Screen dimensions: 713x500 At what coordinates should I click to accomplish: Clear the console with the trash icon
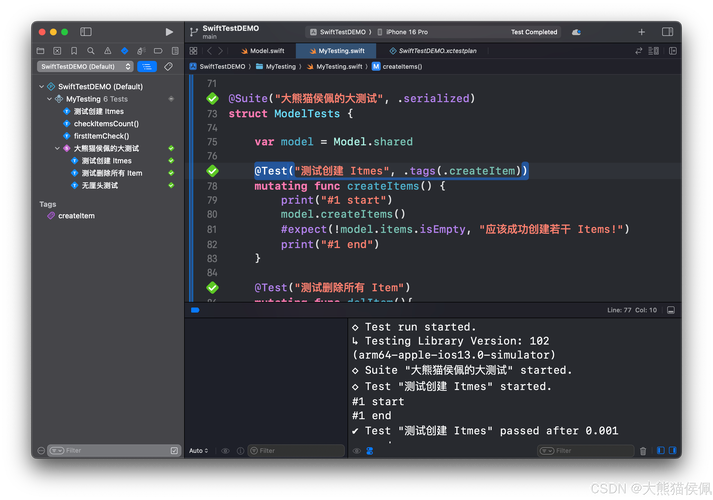643,451
